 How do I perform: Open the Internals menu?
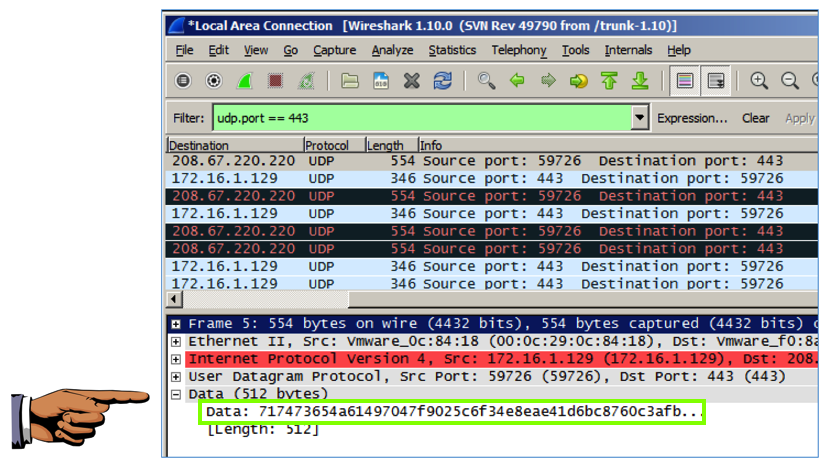628,50
